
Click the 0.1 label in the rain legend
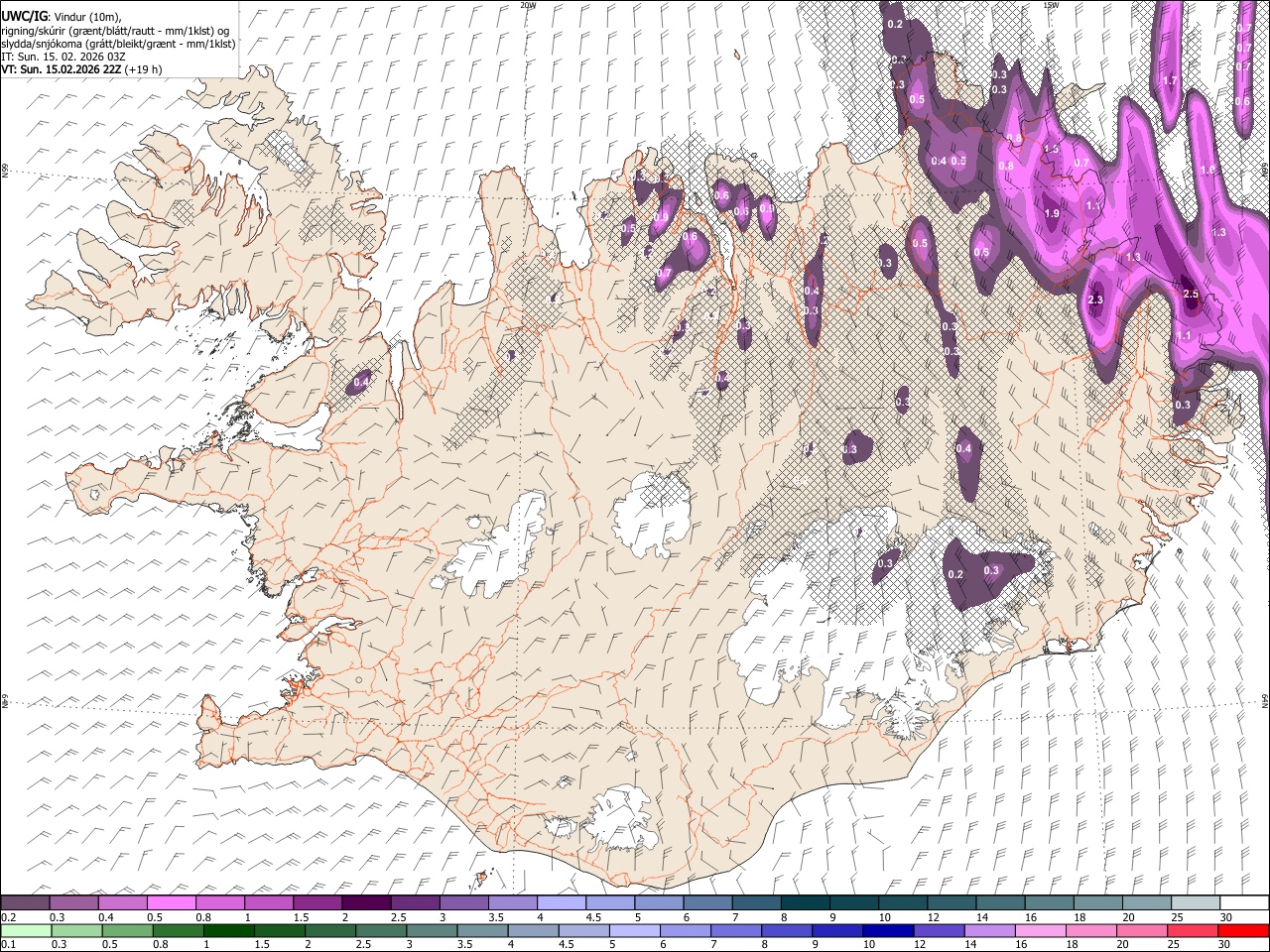click(x=8, y=945)
